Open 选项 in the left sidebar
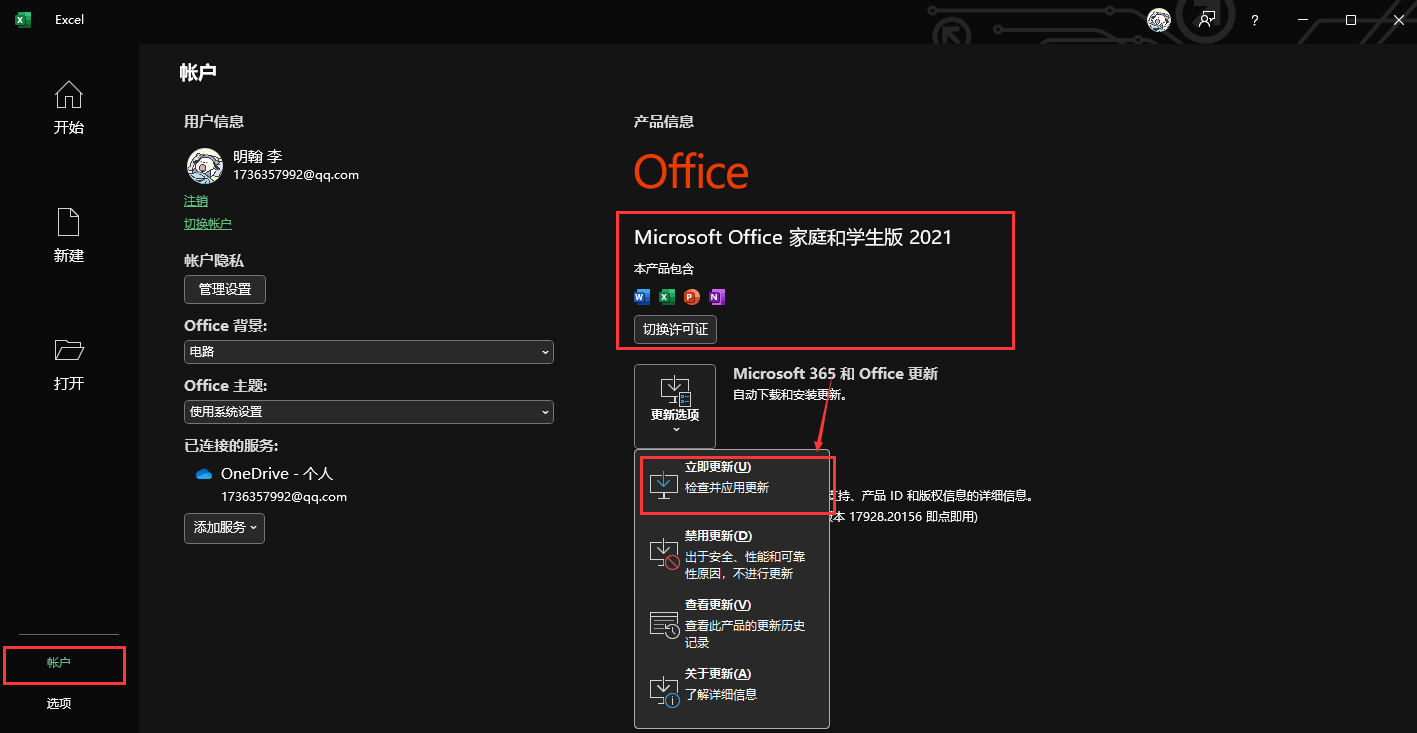The width and height of the screenshot is (1417, 733). pos(59,704)
